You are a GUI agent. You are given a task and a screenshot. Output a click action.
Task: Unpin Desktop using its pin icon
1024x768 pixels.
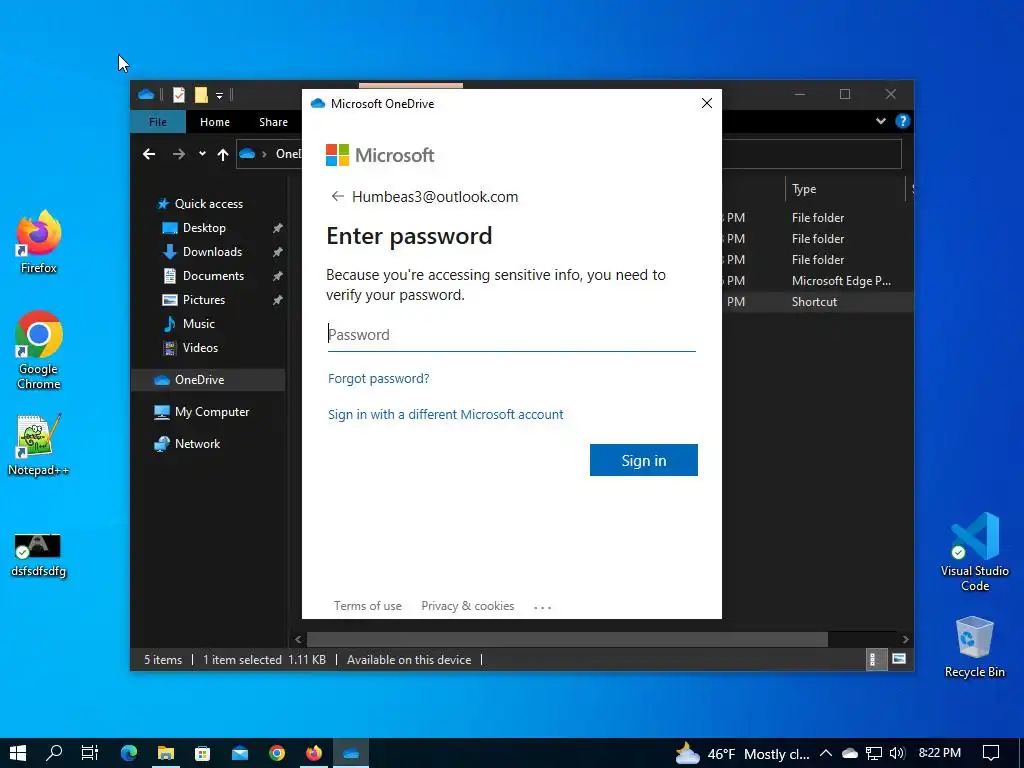[x=278, y=228]
